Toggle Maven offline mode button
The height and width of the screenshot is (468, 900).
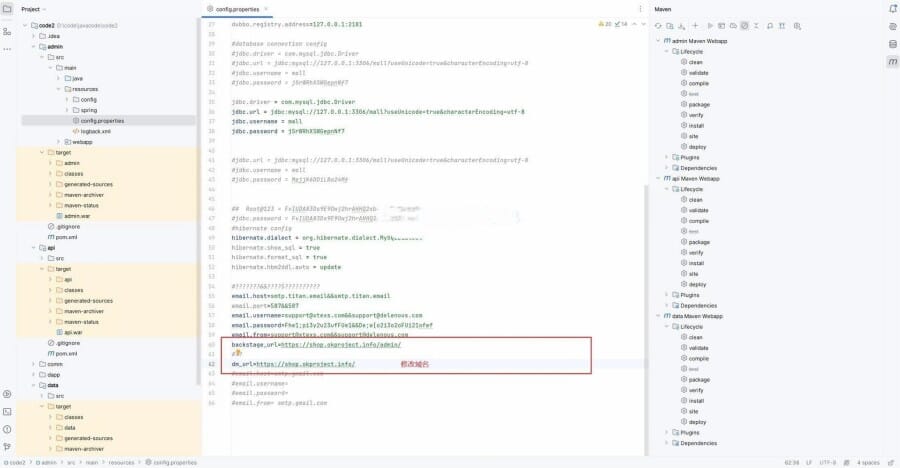tap(732, 24)
